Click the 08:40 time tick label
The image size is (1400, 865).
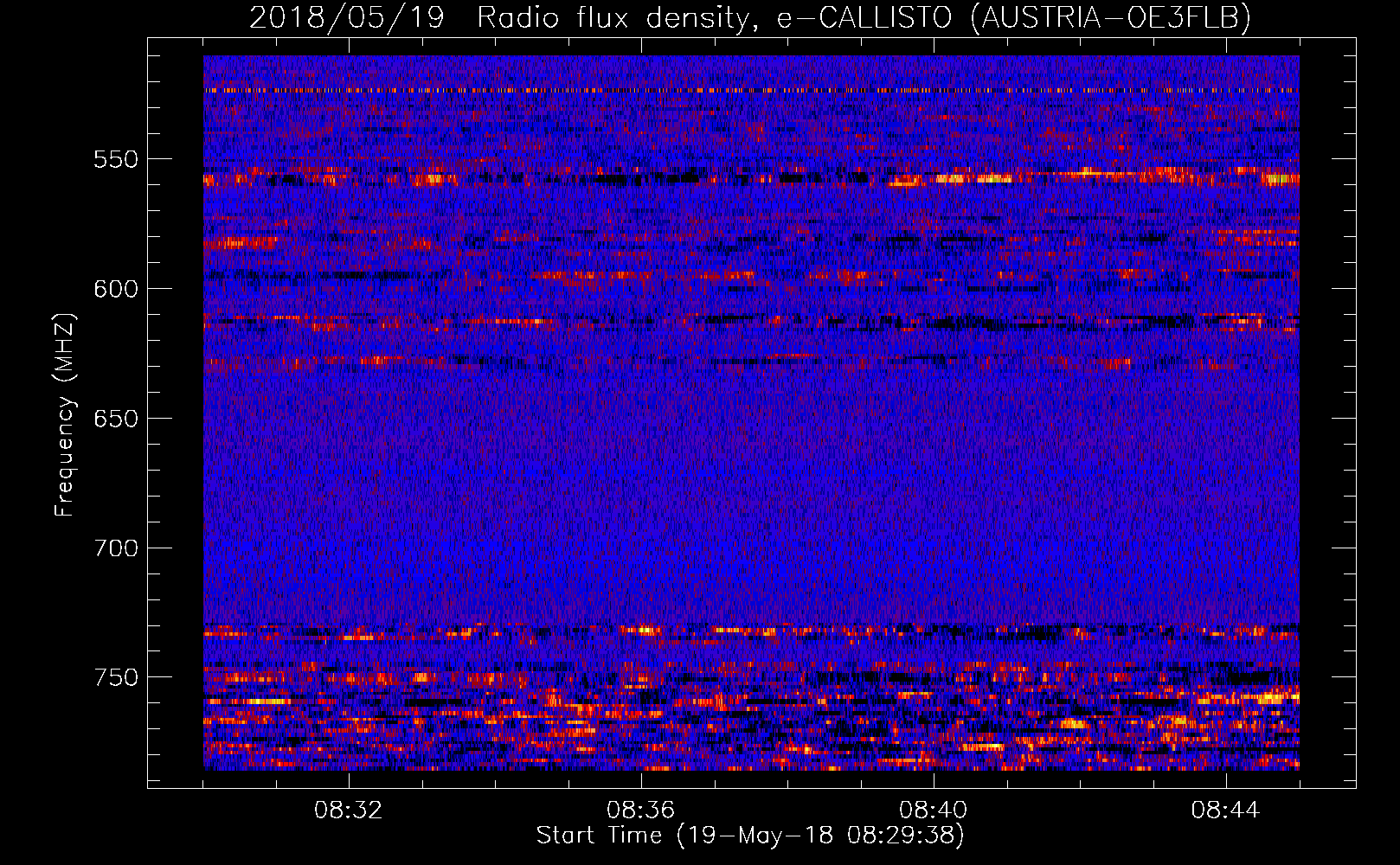[x=934, y=811]
